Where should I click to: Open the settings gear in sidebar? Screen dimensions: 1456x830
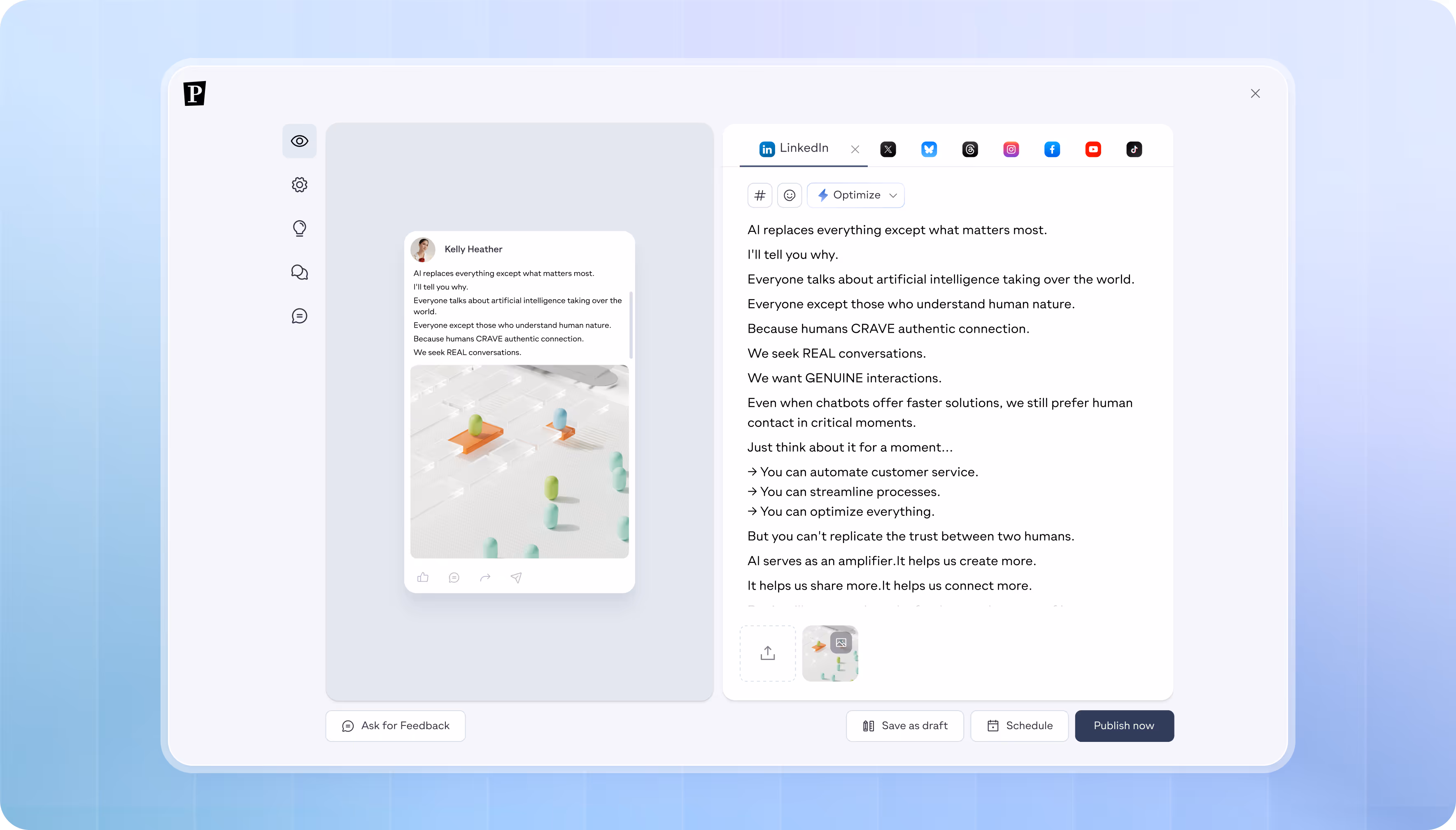pyautogui.click(x=299, y=185)
